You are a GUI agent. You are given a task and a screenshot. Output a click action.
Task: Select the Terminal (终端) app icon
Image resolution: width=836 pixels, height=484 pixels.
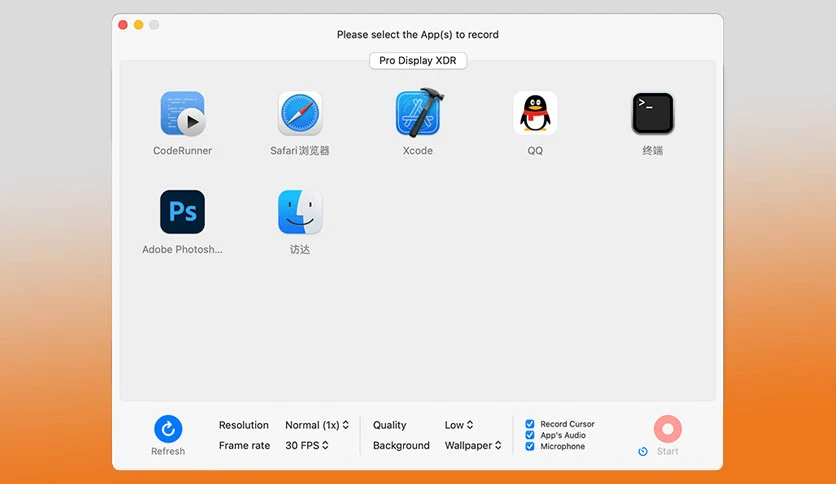pyautogui.click(x=653, y=113)
